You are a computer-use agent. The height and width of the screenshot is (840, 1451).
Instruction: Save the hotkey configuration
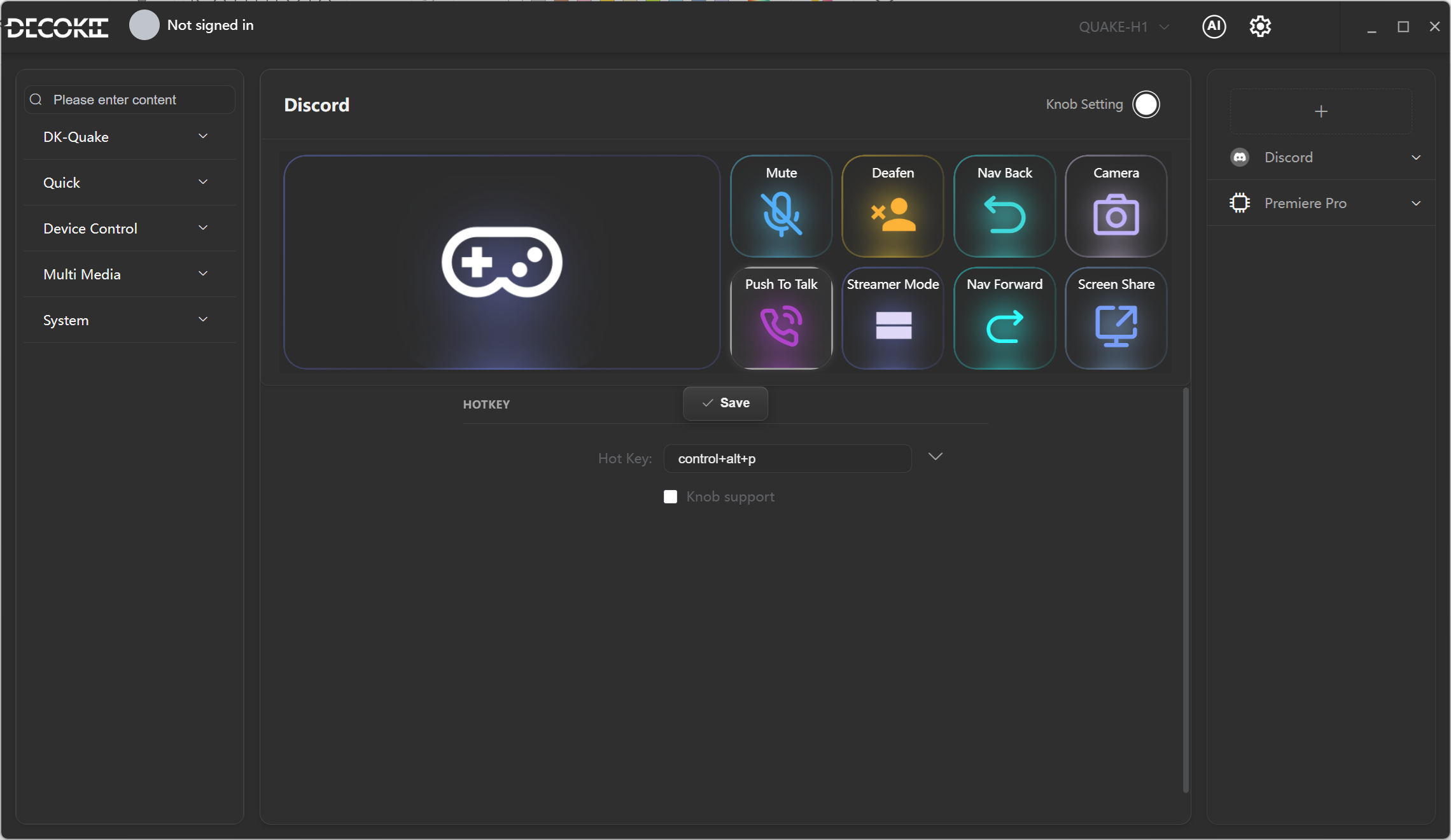point(725,403)
